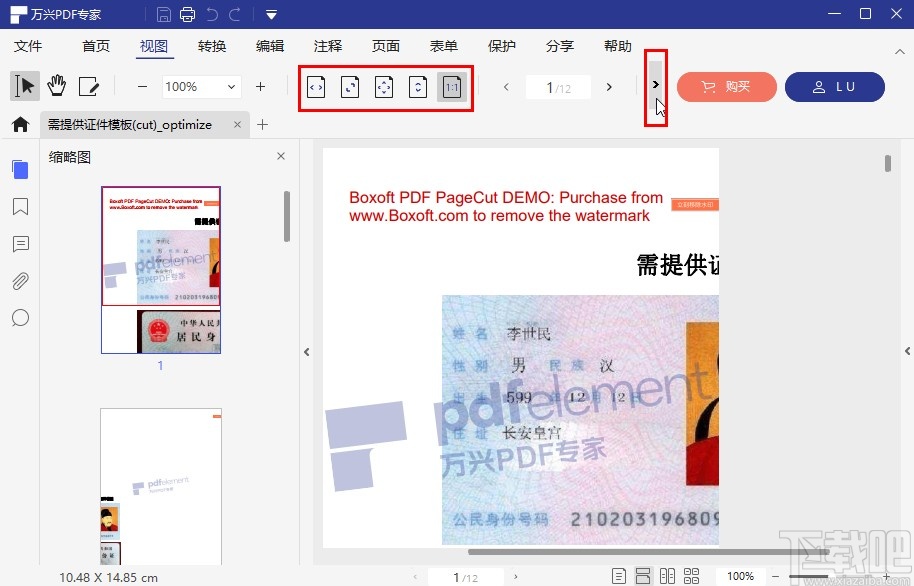Viewport: 914px width, 586px height.
Task: Click the 购买 purchase button
Action: [x=727, y=87]
